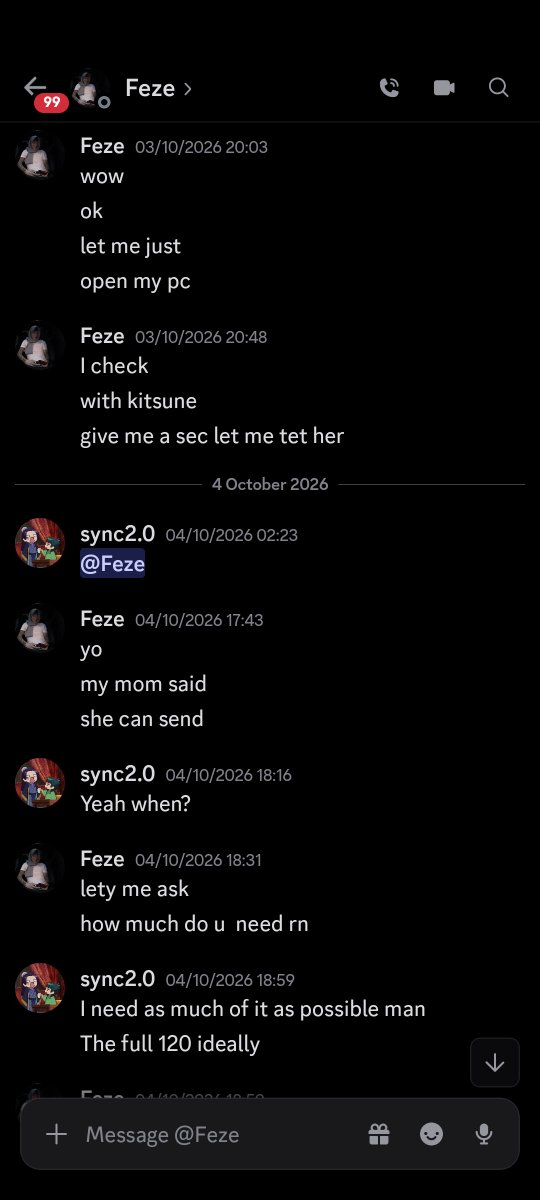Open Feze's avatar in the header
This screenshot has height=1200, width=540.
pyautogui.click(x=90, y=88)
